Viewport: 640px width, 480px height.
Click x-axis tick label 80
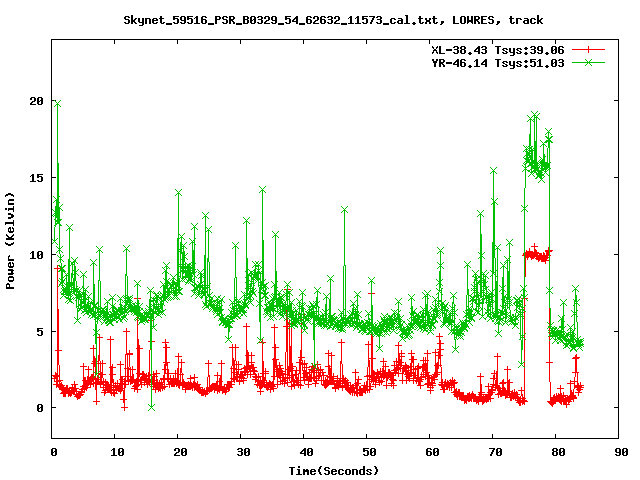tap(558, 452)
